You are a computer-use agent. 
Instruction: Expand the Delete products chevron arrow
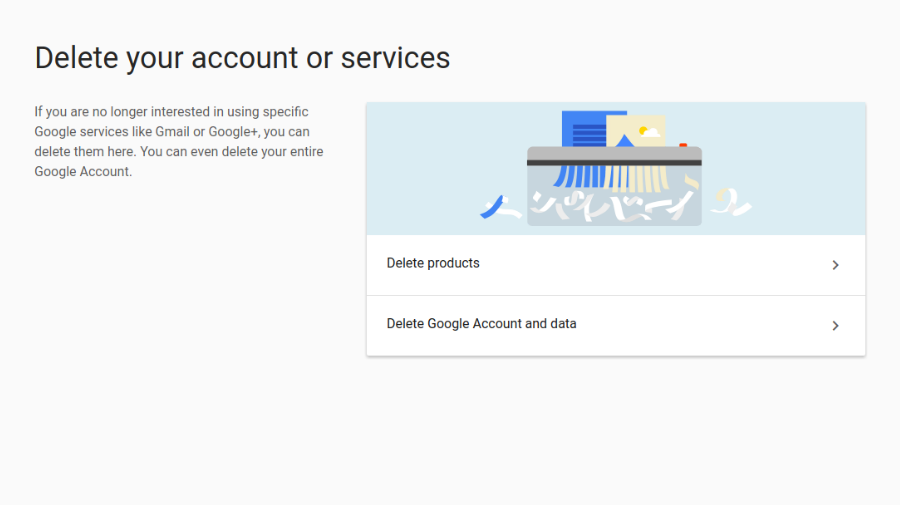click(x=835, y=265)
